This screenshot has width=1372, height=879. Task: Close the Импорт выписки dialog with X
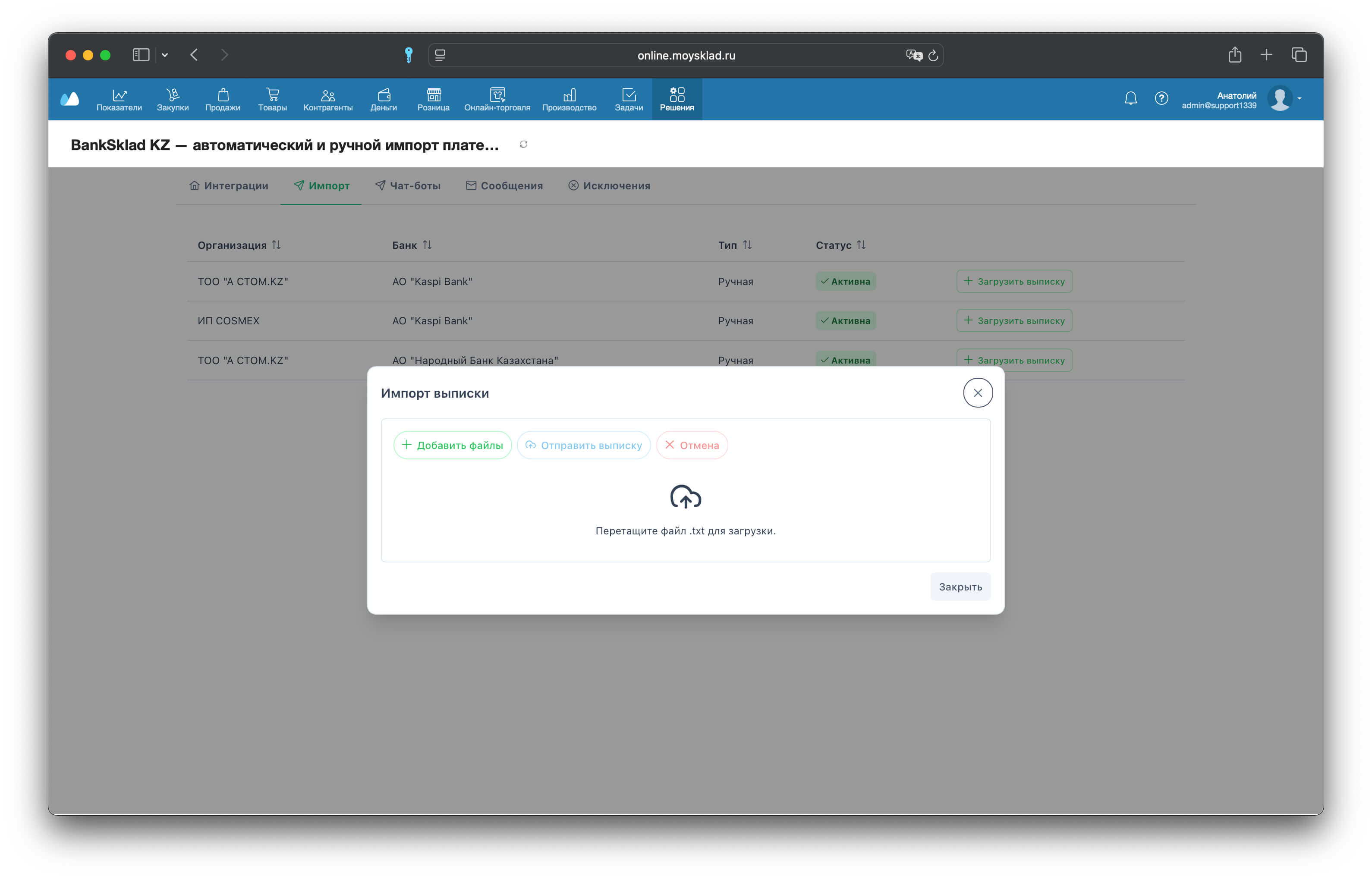[978, 392]
